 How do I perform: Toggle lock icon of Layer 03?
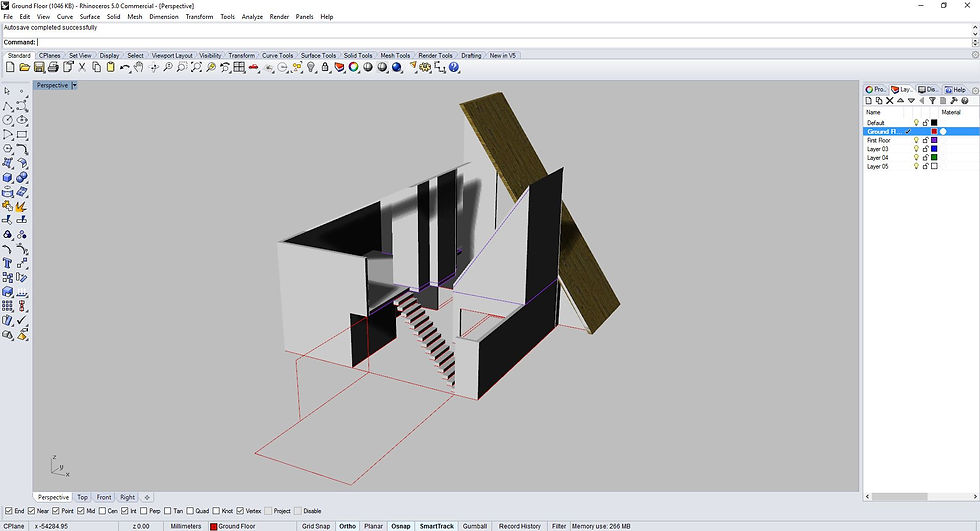(x=926, y=149)
